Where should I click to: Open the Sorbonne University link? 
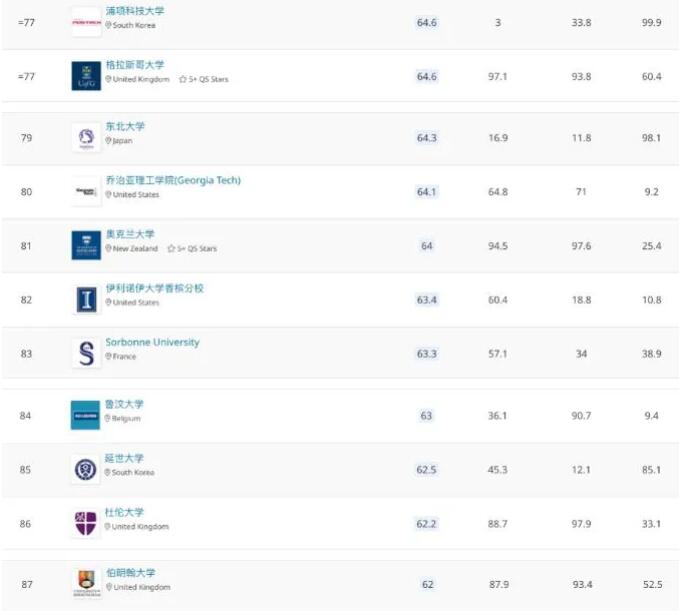tap(152, 342)
